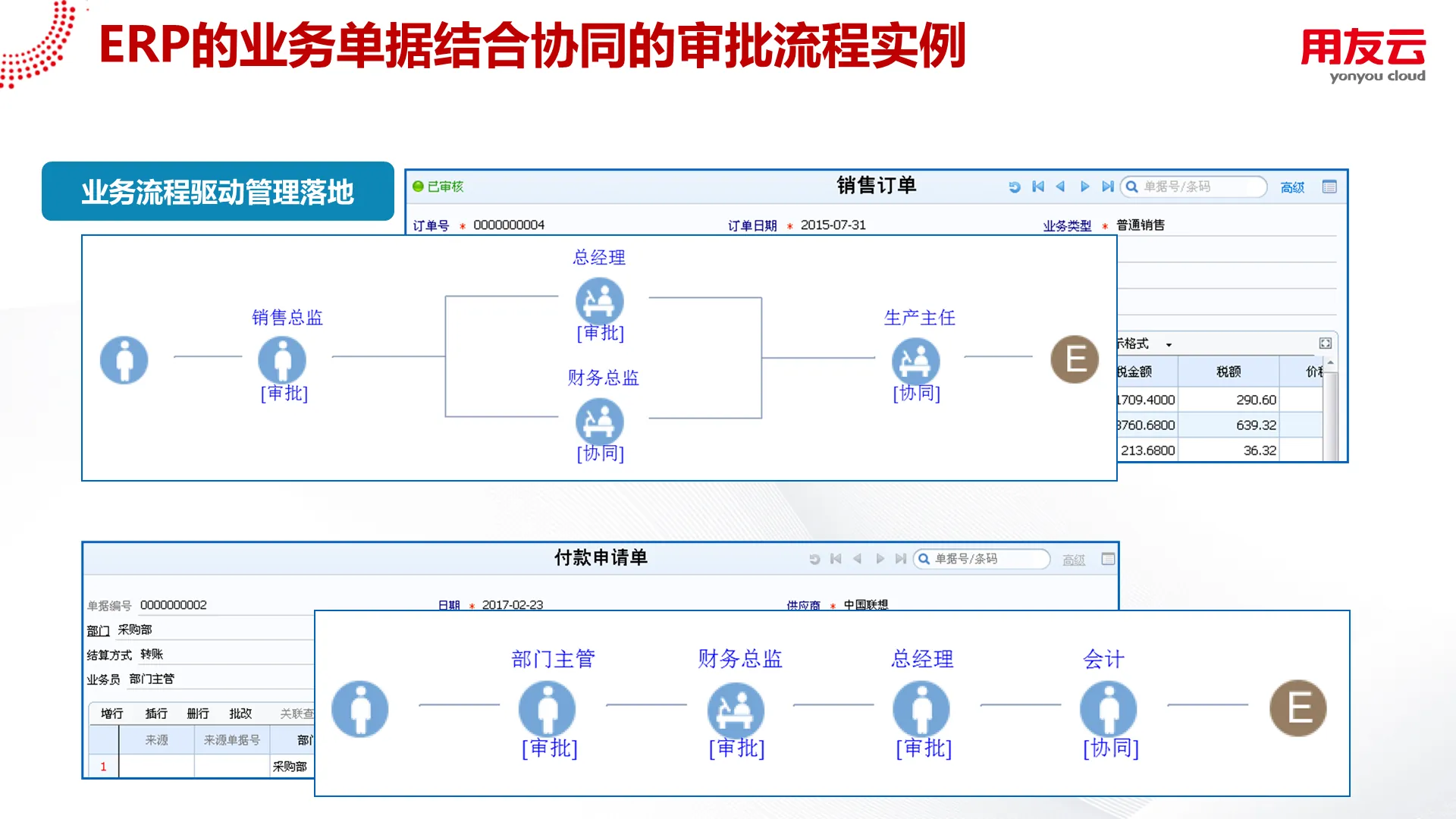The image size is (1456, 819).
Task: Click 删行 button in payment grid
Action: click(x=198, y=714)
